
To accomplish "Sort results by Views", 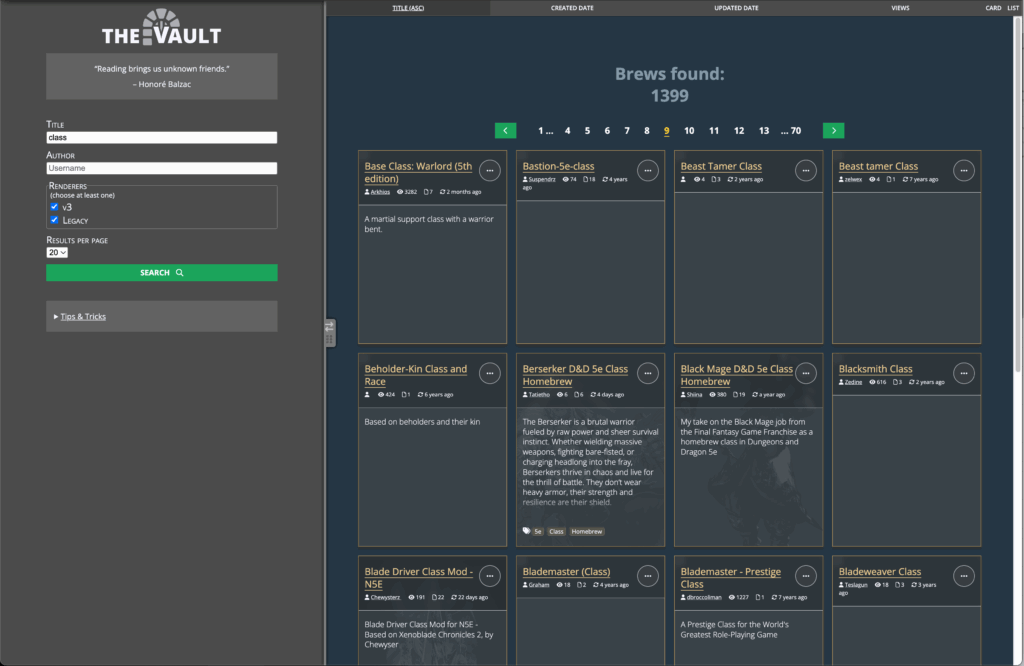I will 900,8.
